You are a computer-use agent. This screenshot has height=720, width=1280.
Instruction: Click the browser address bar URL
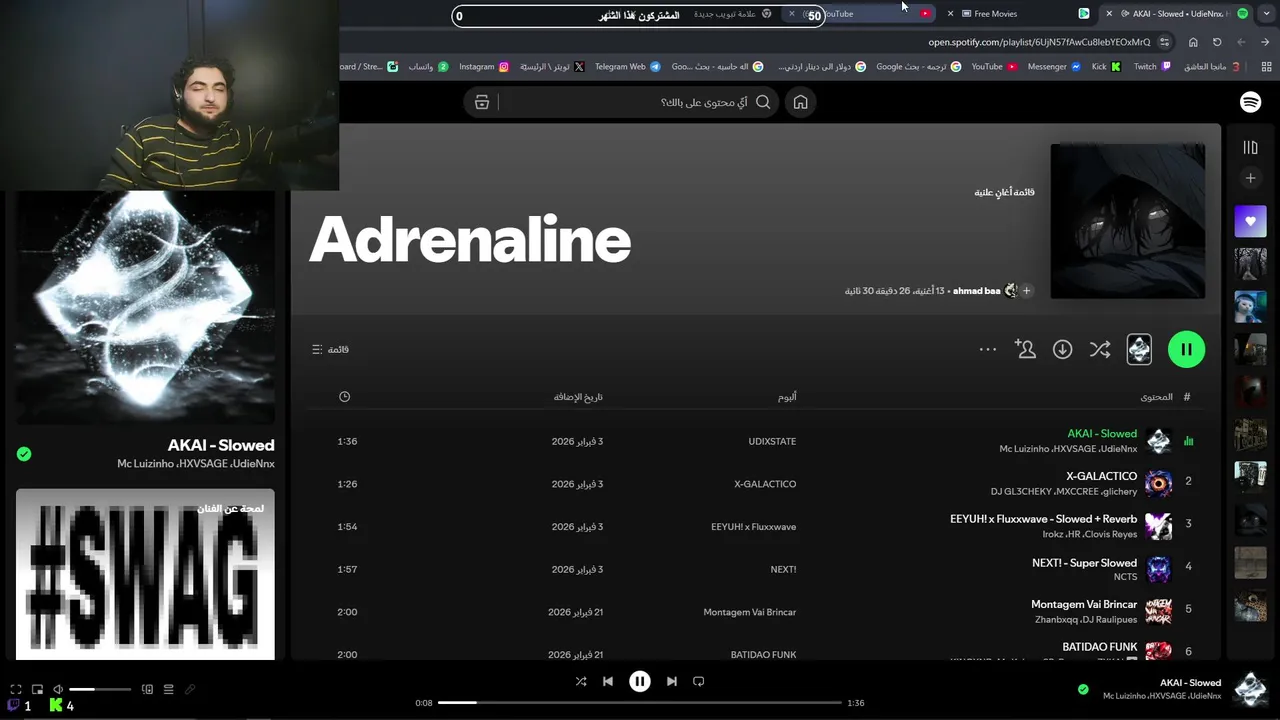[1039, 42]
